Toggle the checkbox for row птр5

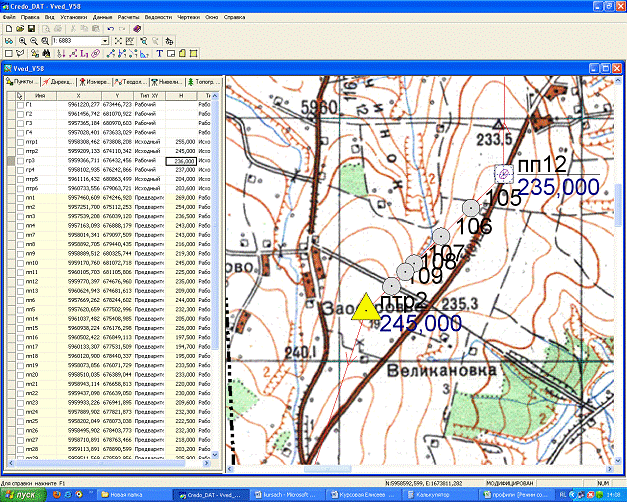[21, 179]
